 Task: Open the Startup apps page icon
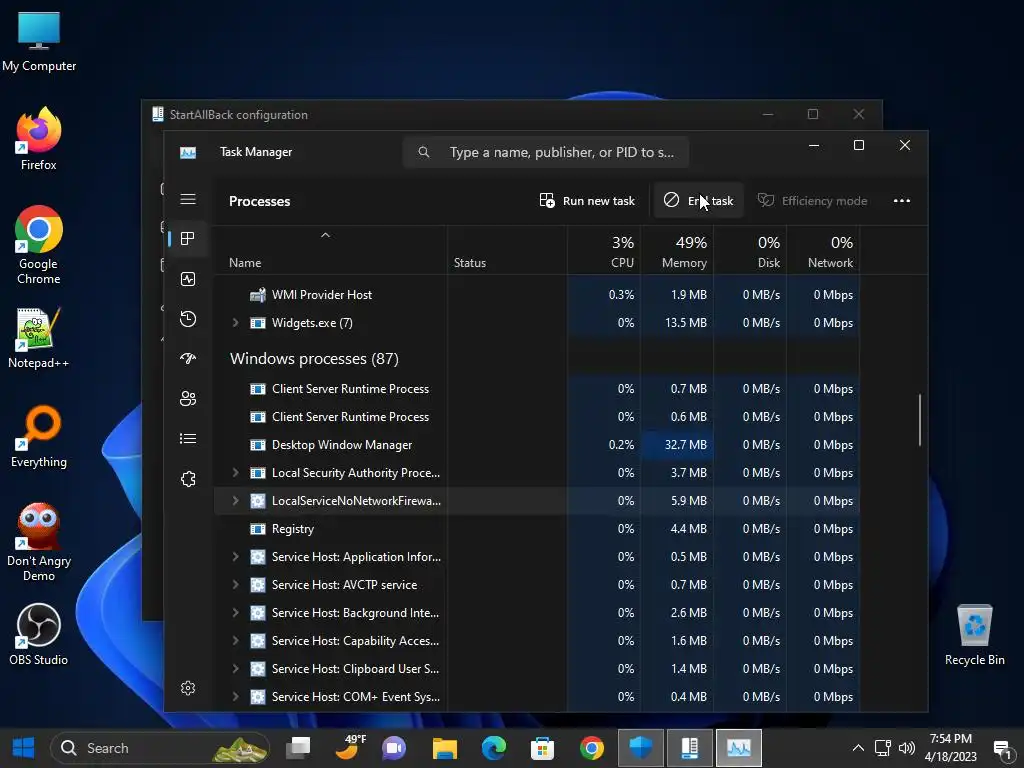tap(188, 359)
